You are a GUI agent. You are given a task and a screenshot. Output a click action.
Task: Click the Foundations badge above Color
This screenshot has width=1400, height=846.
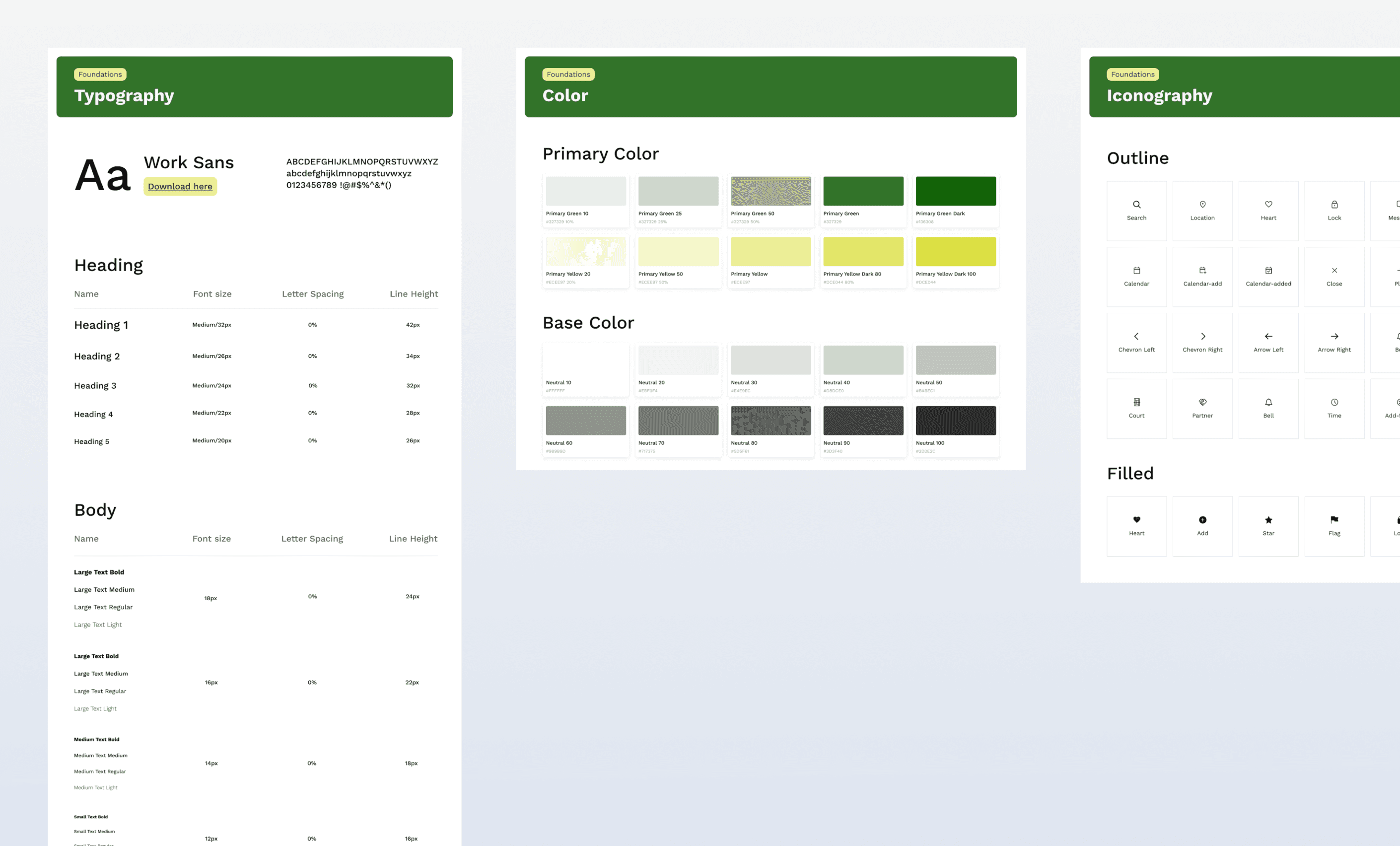pos(568,74)
